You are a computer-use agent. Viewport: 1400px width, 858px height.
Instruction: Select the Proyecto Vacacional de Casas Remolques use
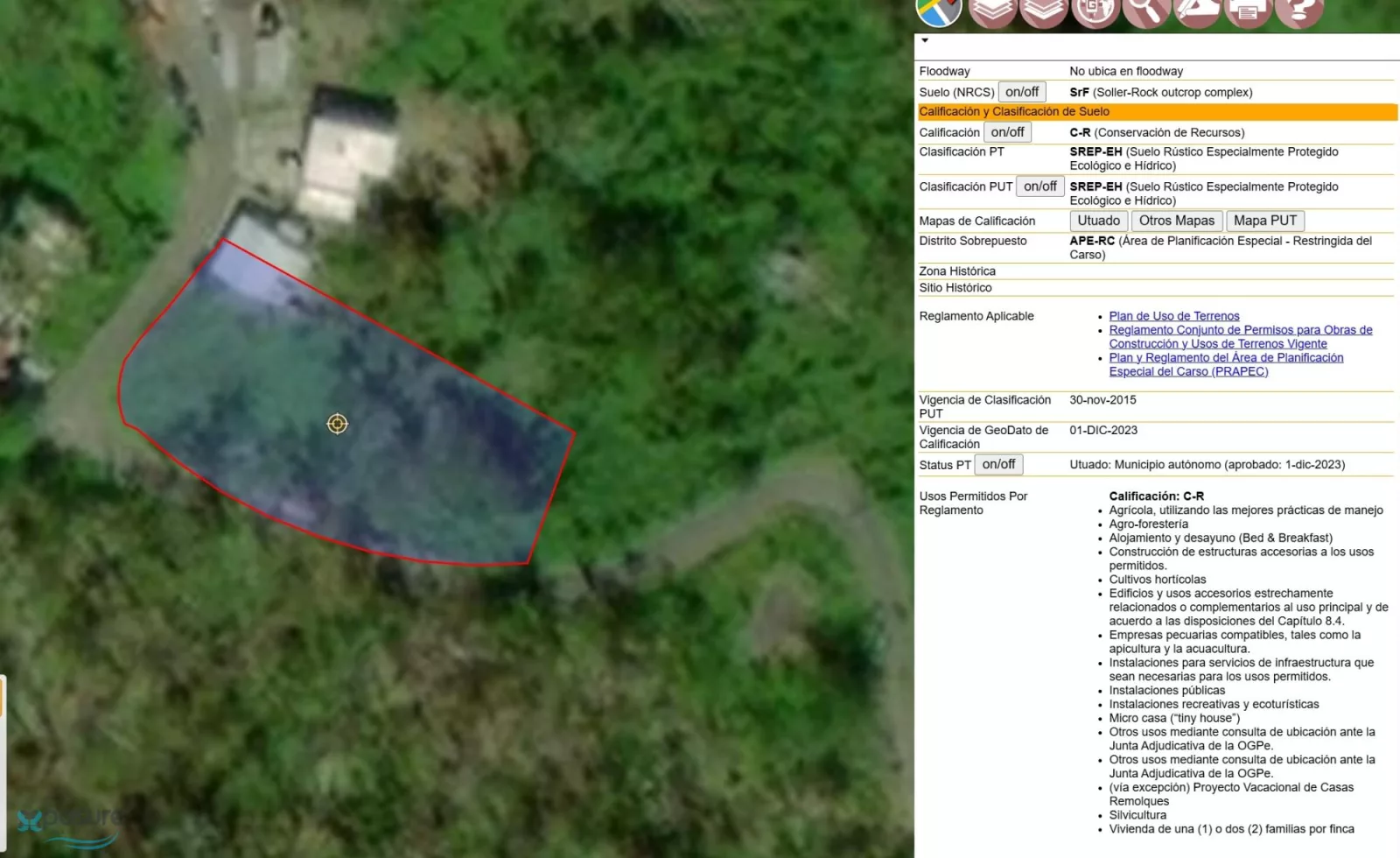(1231, 794)
